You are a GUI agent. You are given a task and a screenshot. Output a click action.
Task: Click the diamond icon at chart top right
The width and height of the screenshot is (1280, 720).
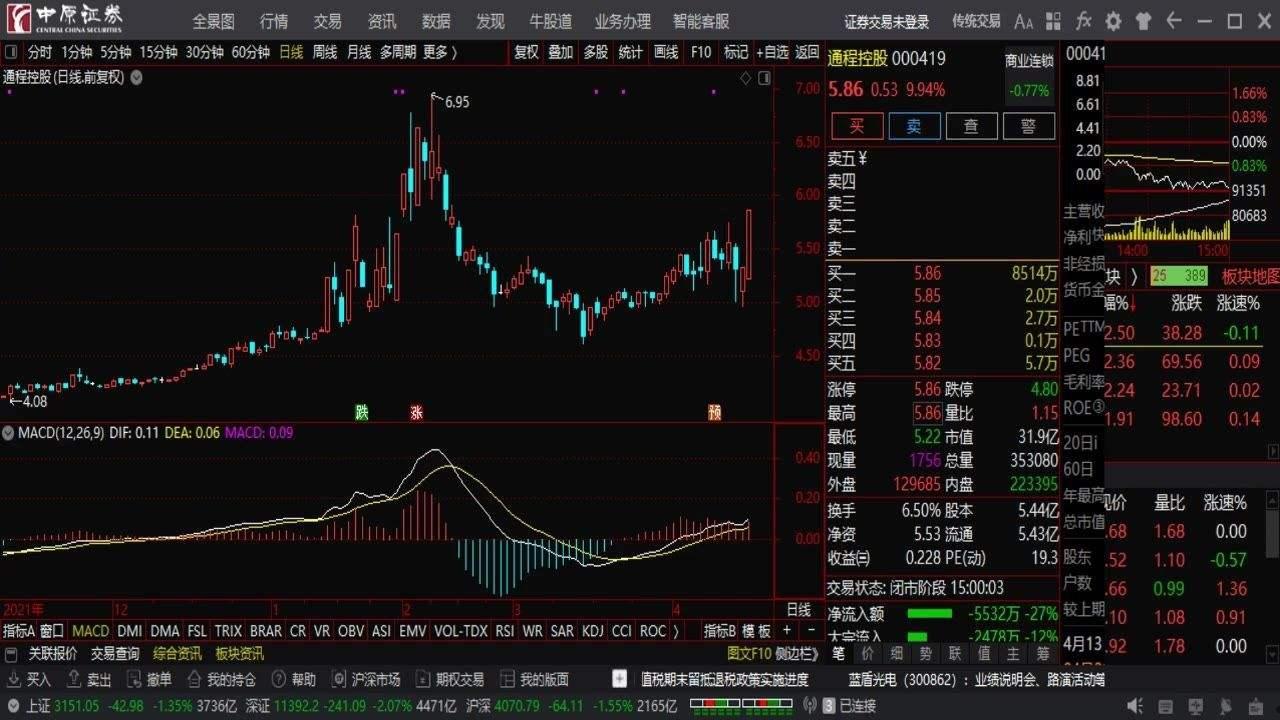(744, 77)
